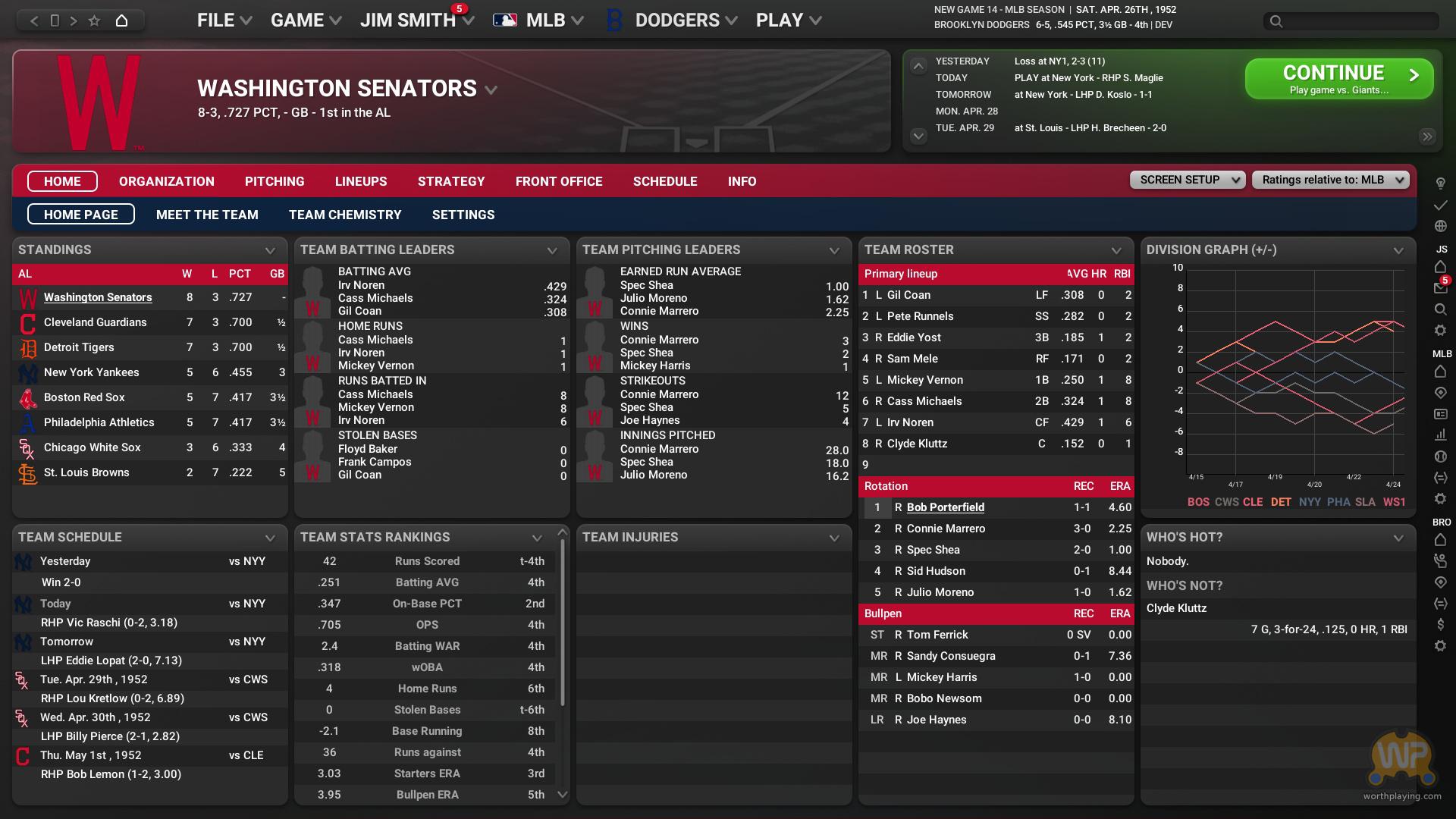The image size is (1456, 819).
Task: Open the Ratings relative to MLB dropdown
Action: point(1330,180)
